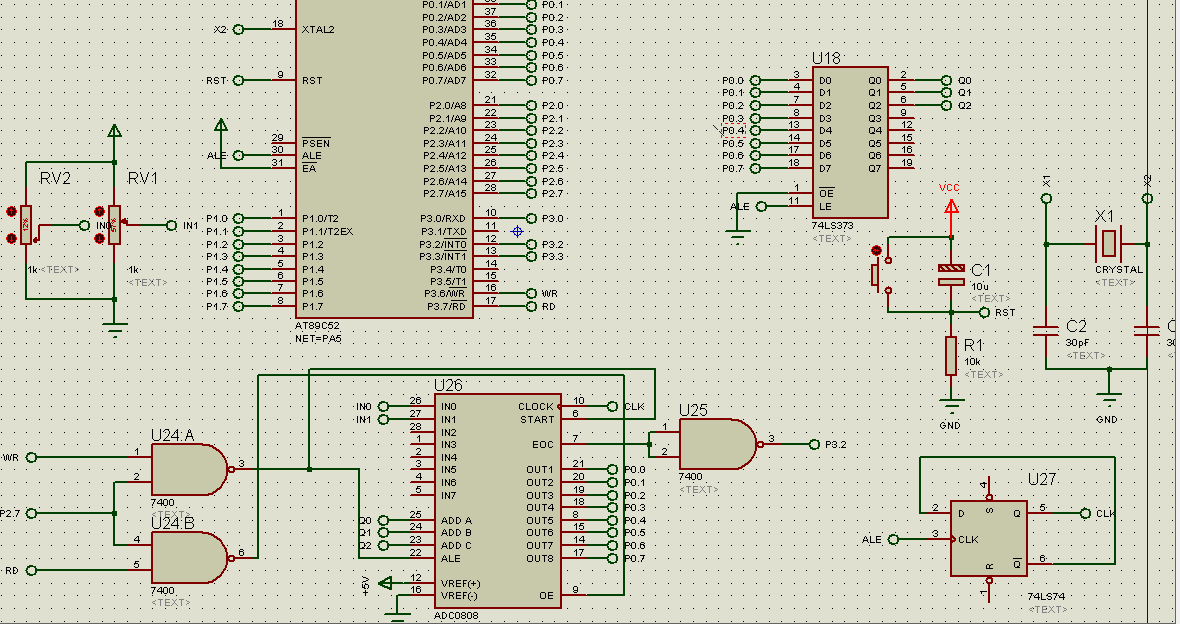Click the P3.2 terminal at U25 output
The image size is (1180, 624).
815,444
